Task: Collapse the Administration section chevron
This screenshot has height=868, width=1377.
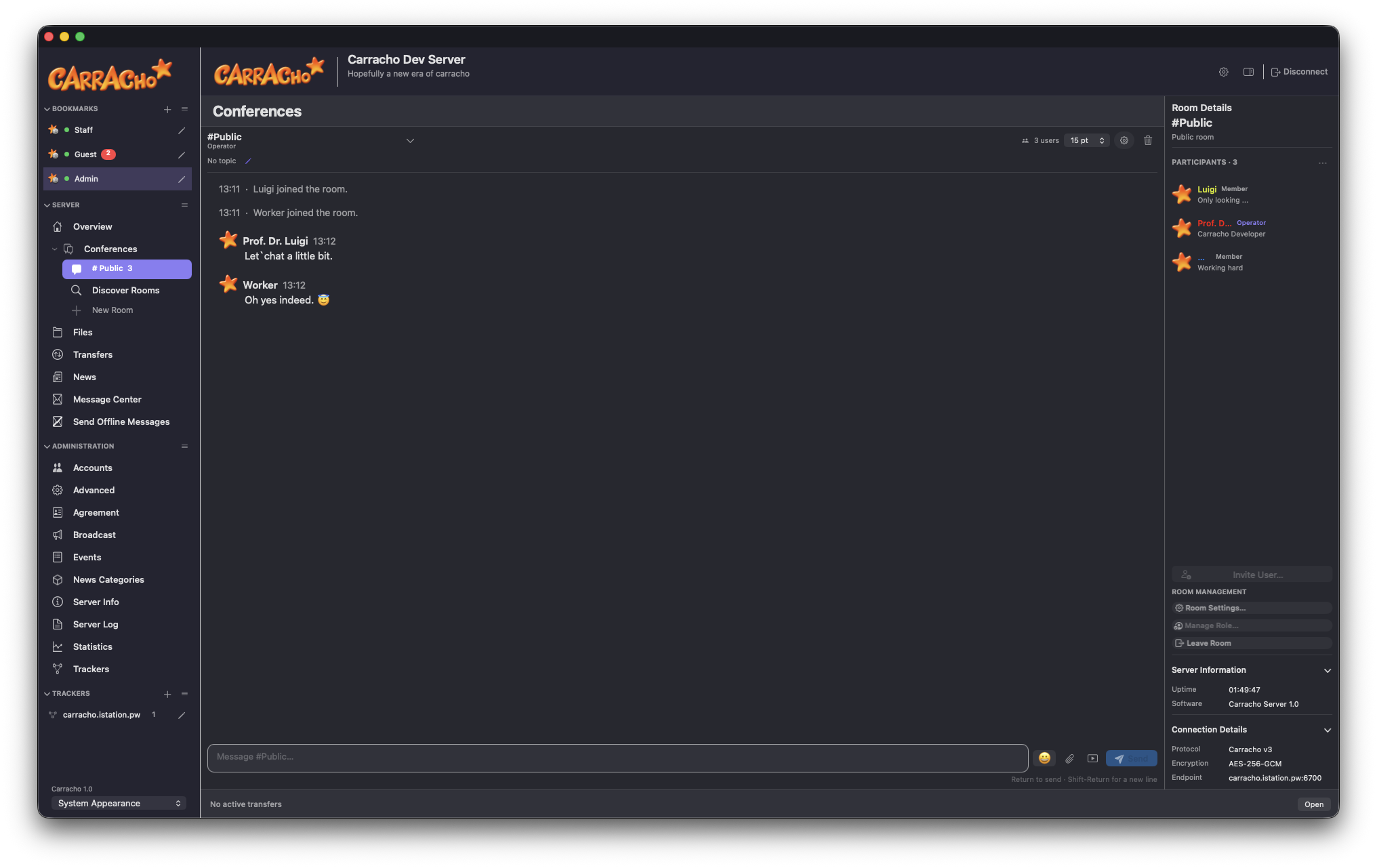Action: point(47,447)
